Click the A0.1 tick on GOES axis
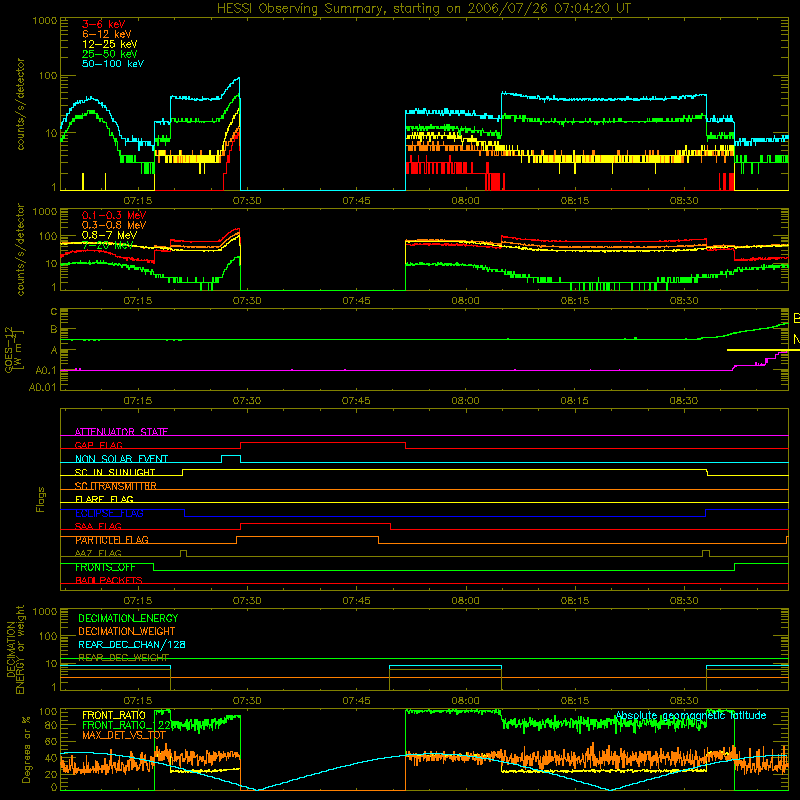The width and height of the screenshot is (800, 800). coord(46,370)
